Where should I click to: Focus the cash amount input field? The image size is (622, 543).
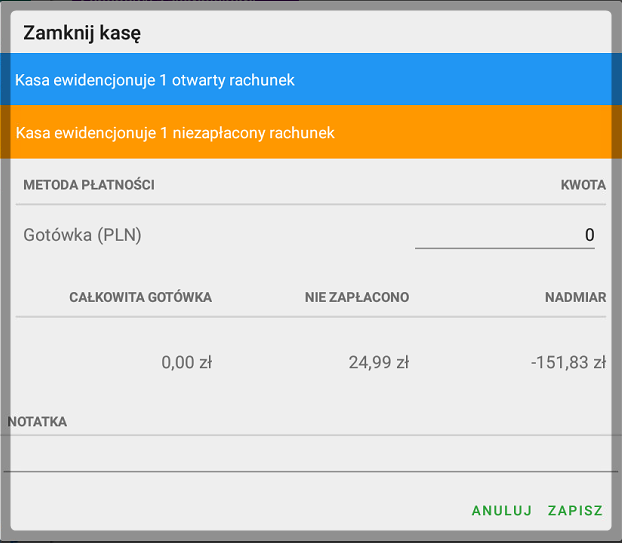[x=504, y=235]
